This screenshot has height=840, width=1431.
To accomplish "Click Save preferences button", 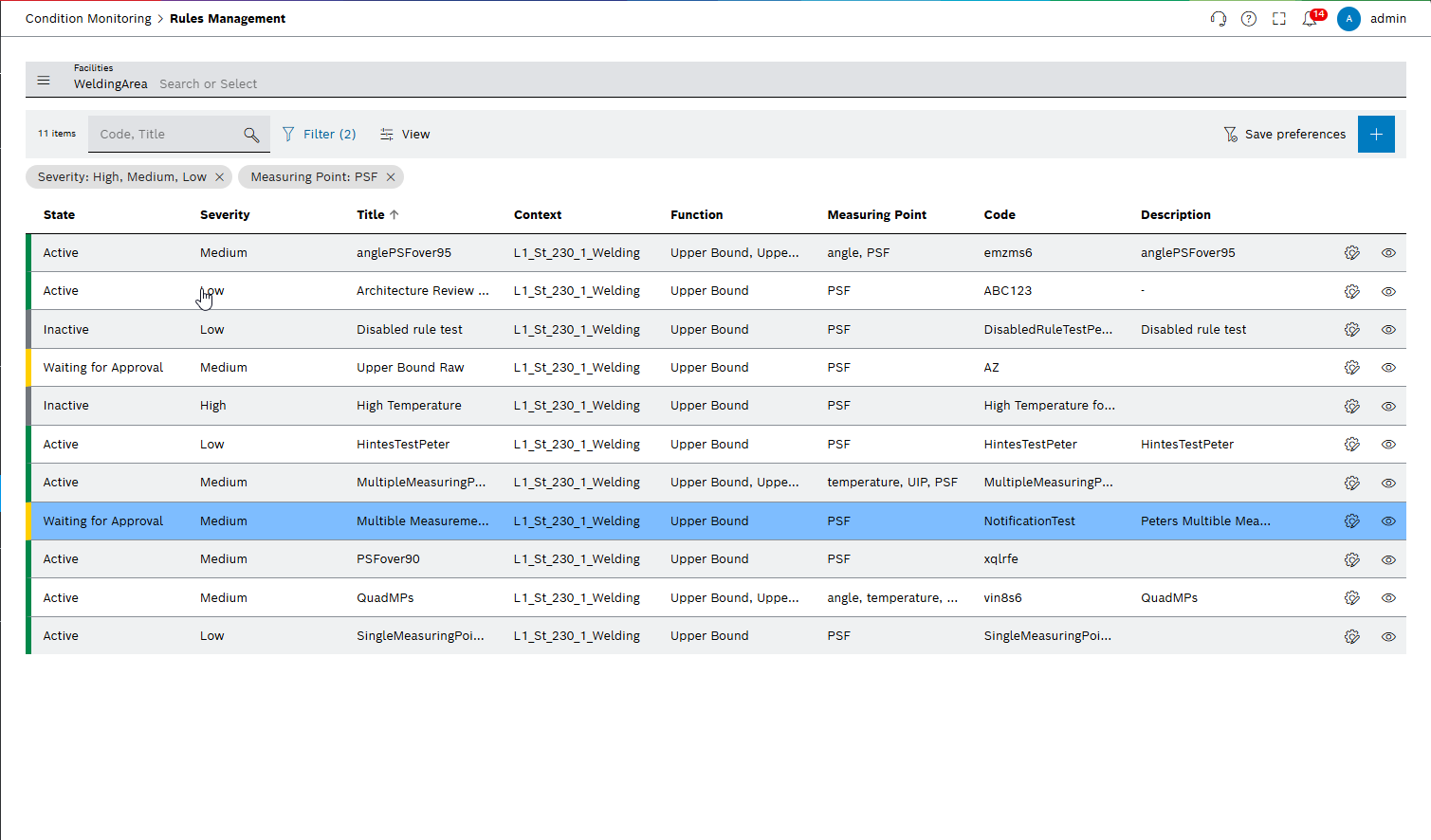I will (x=1285, y=135).
